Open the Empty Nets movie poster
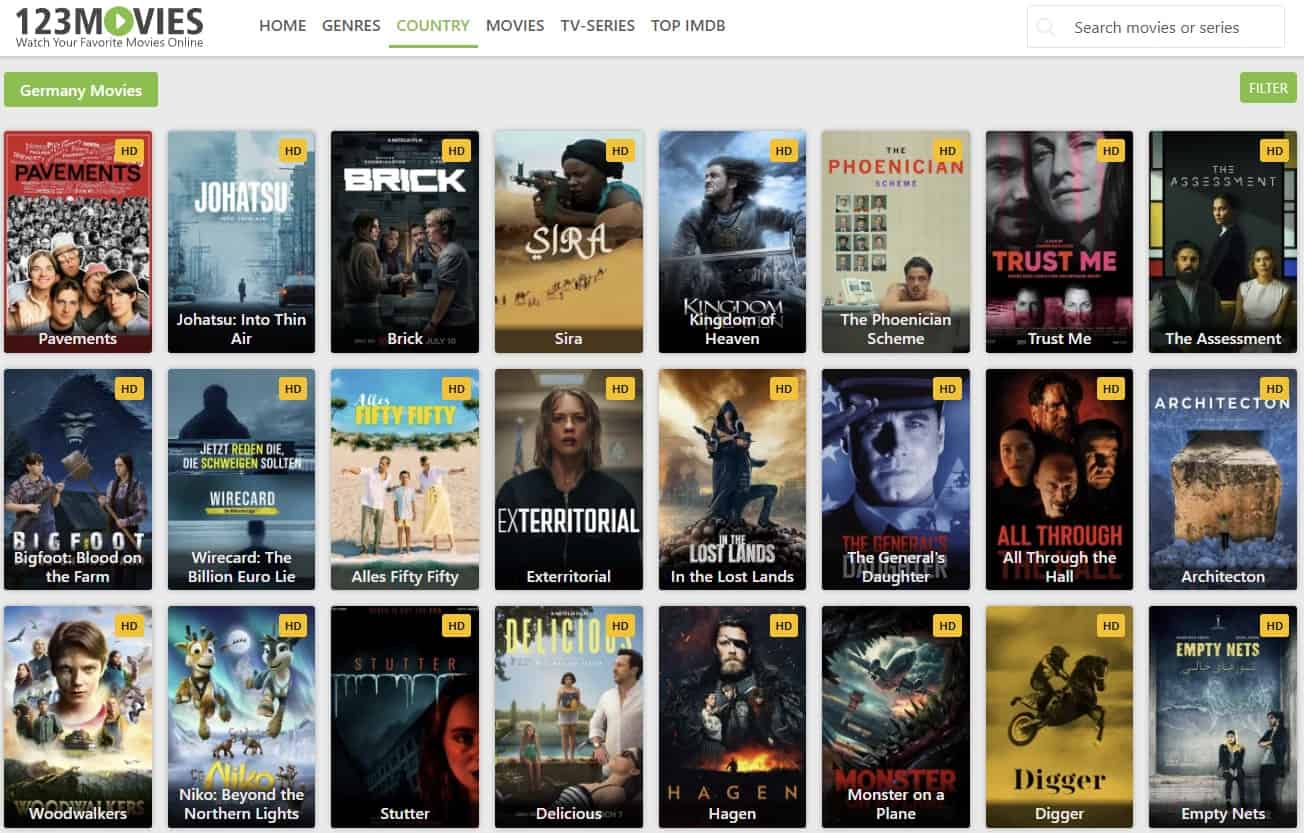The image size is (1304, 833). click(1223, 716)
